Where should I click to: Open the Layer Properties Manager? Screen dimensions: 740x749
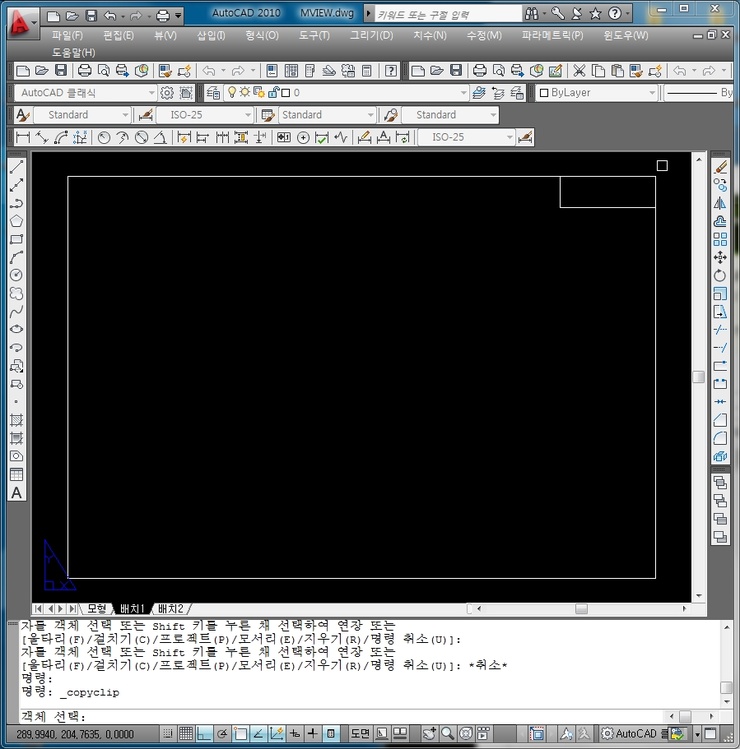(x=213, y=92)
